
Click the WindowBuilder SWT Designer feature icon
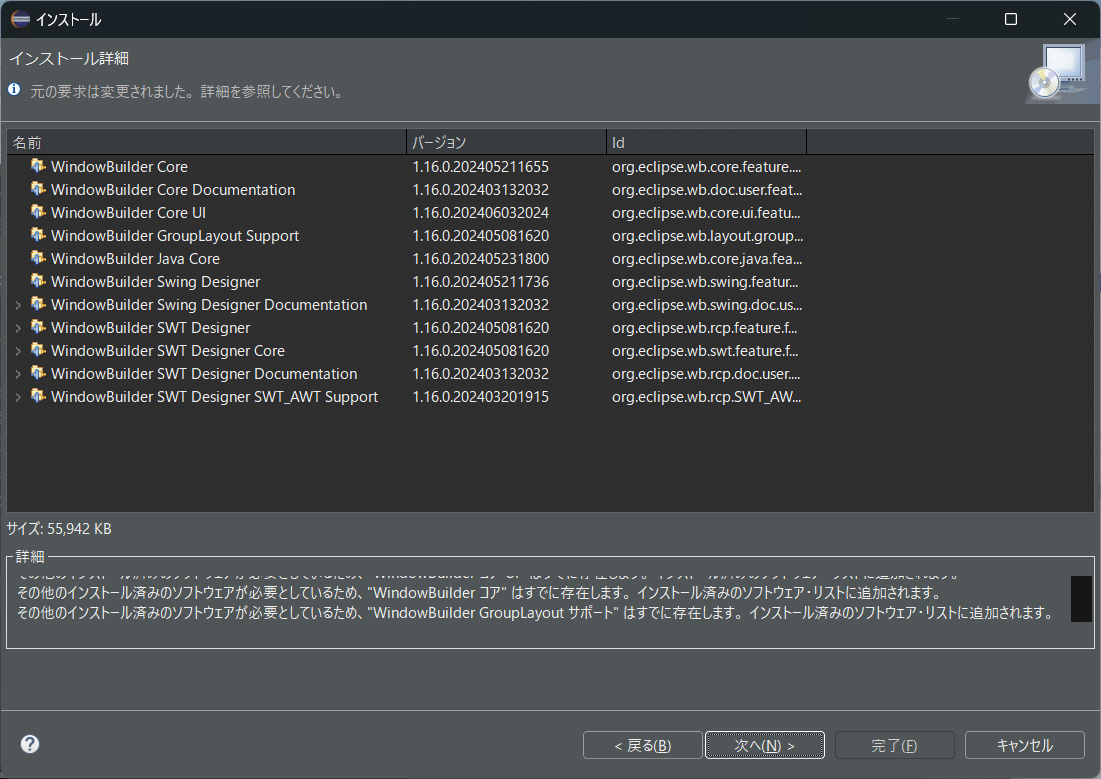(x=38, y=327)
